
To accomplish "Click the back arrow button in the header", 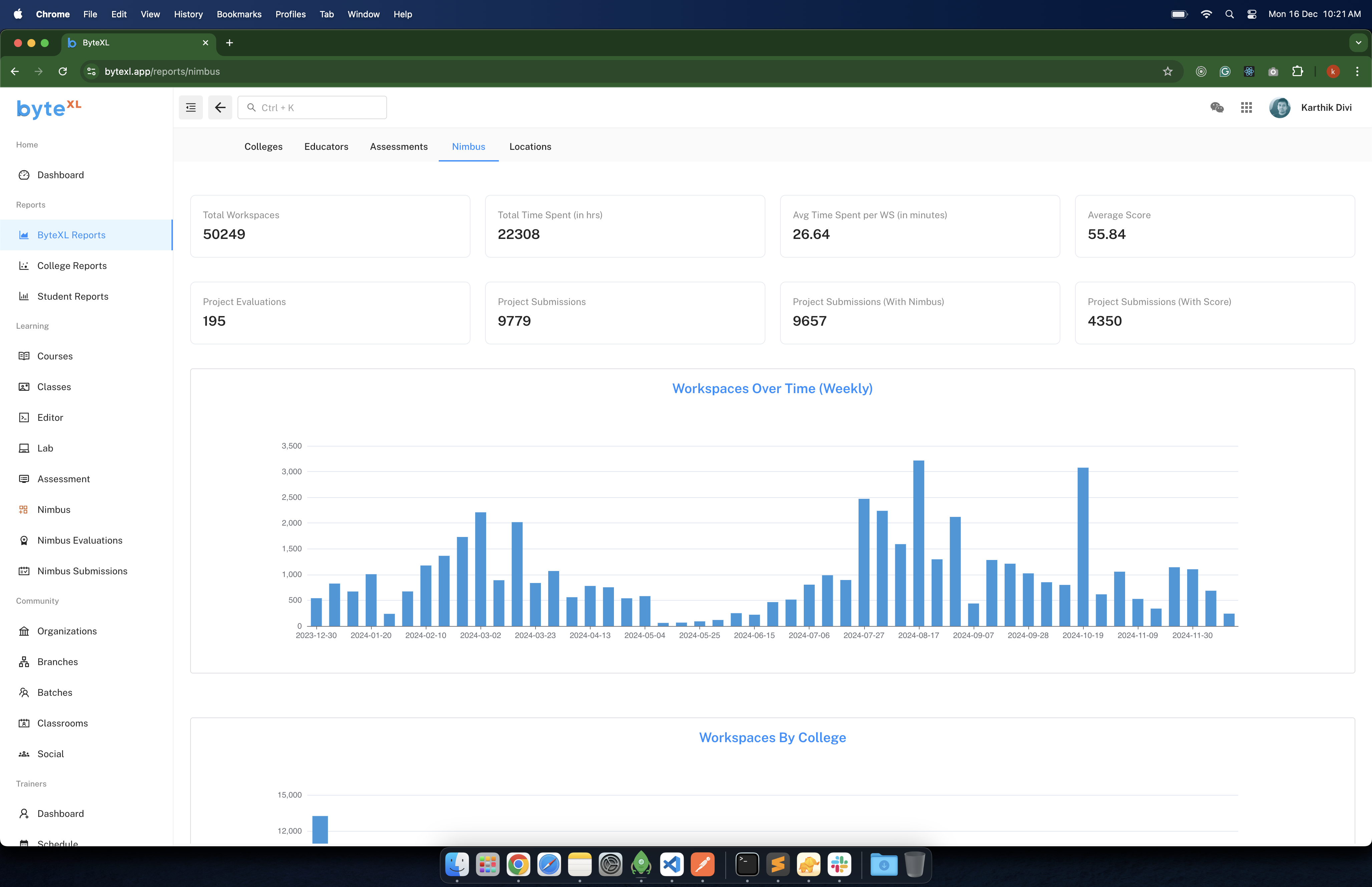I will click(220, 108).
